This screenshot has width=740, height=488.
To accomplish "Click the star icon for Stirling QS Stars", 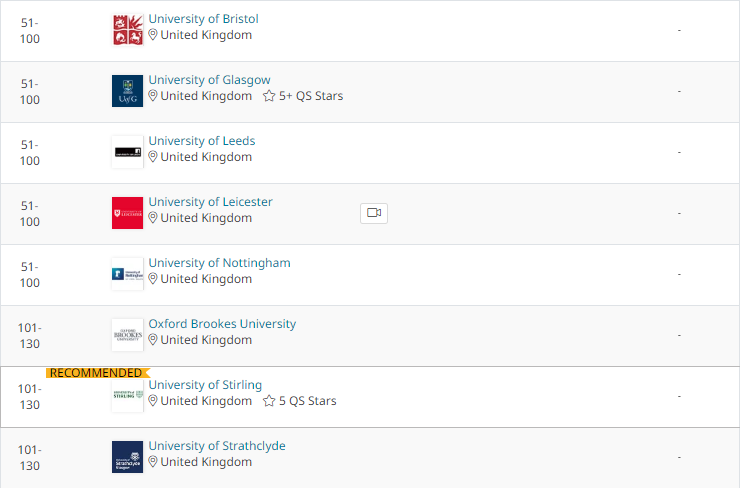I will (x=269, y=401).
